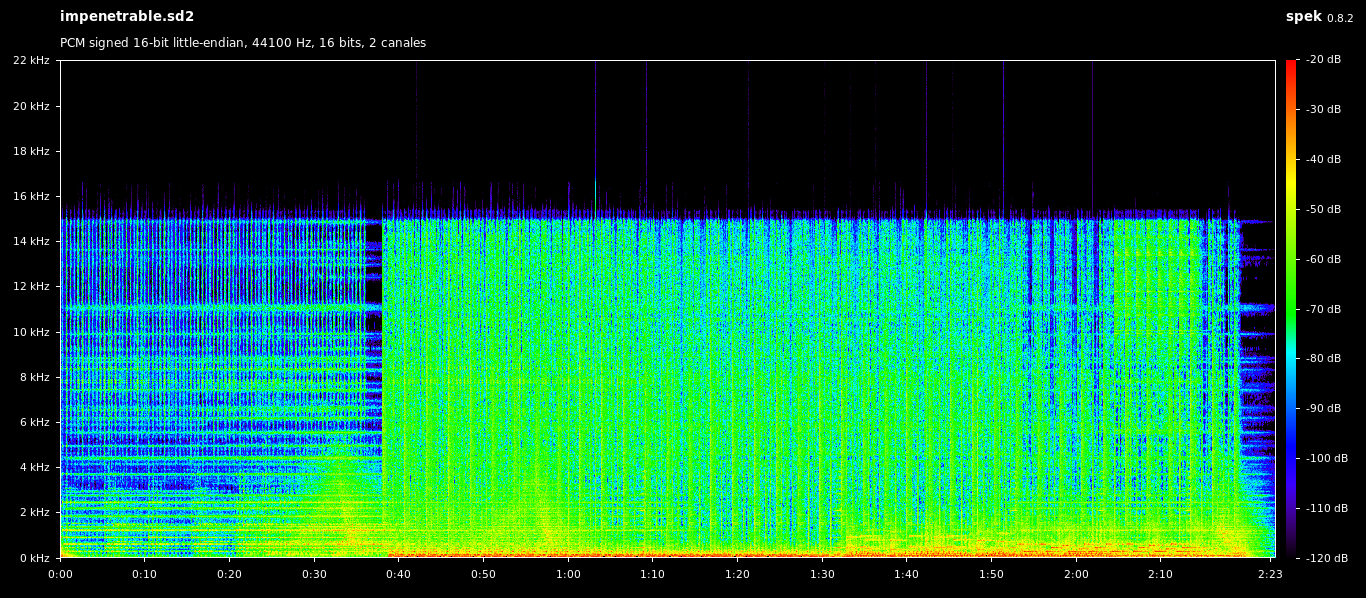Click the 1:00 time label

(x=568, y=575)
